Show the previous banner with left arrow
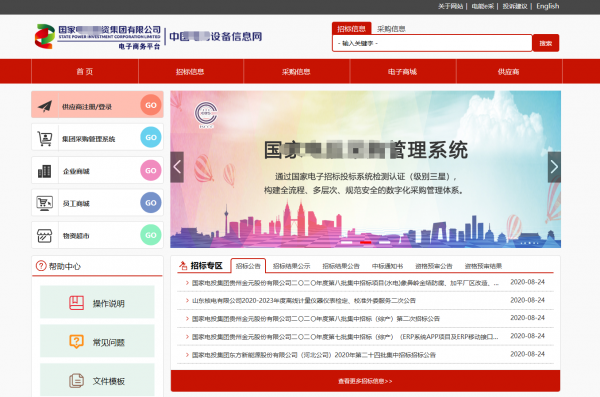The image size is (600, 397). [177, 167]
